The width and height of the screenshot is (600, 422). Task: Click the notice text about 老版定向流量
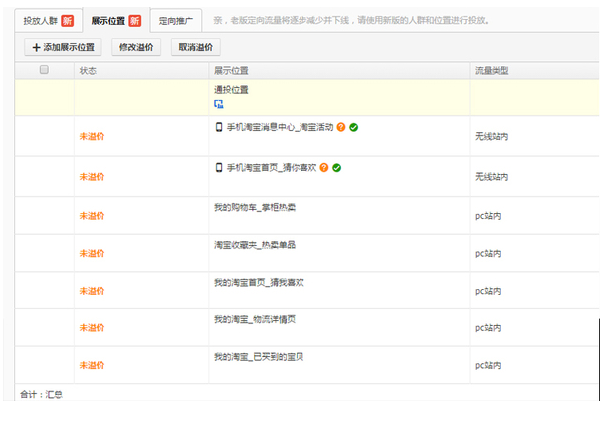coord(351,21)
